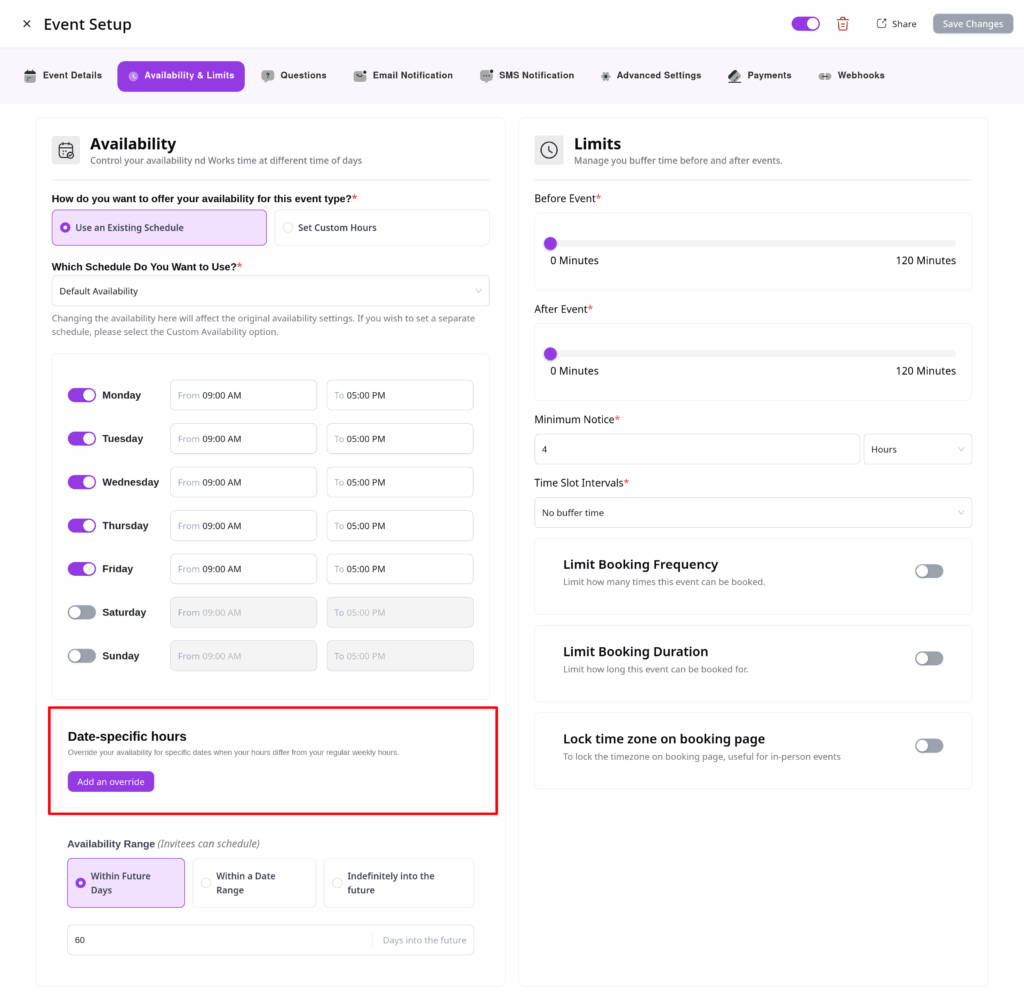Close Event Setup with X icon
The width and height of the screenshot is (1024, 1000).
click(27, 24)
